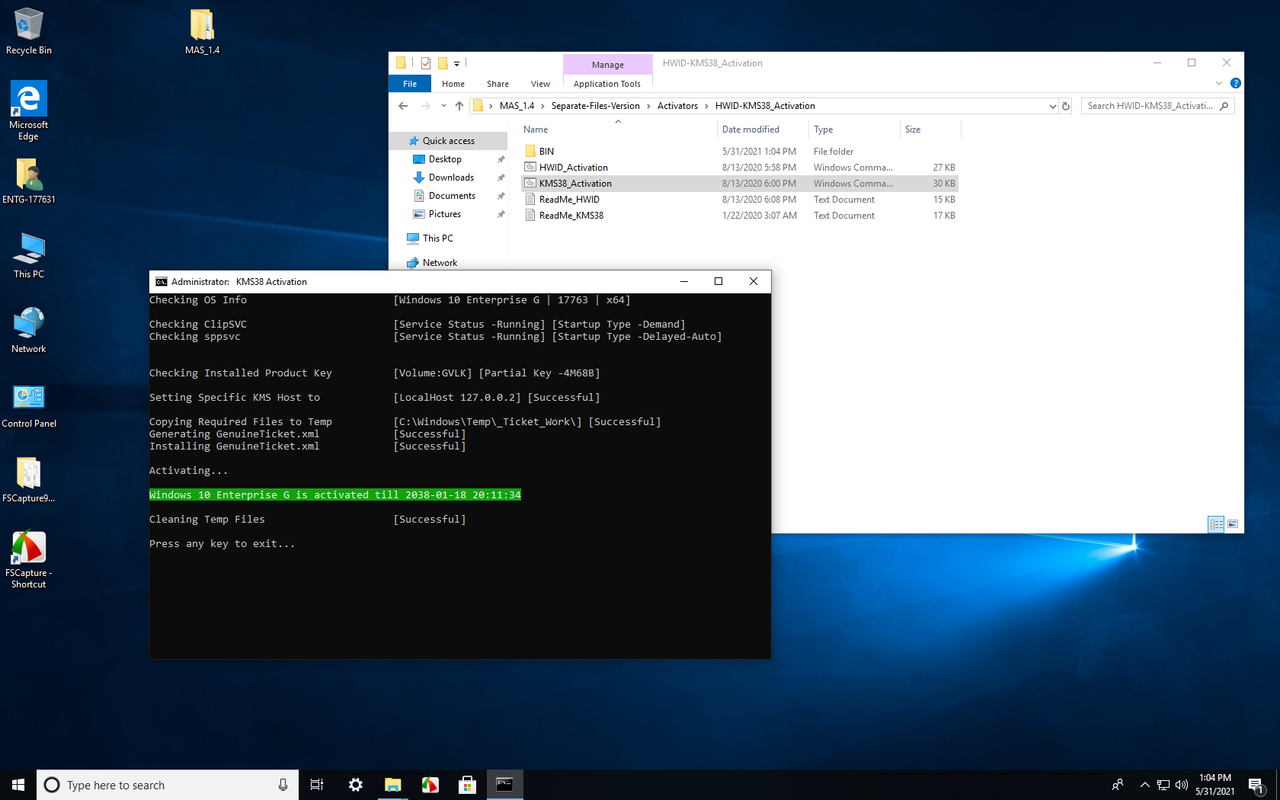Sort files by Date modified column
Viewport: 1280px width, 800px height.
click(763, 130)
